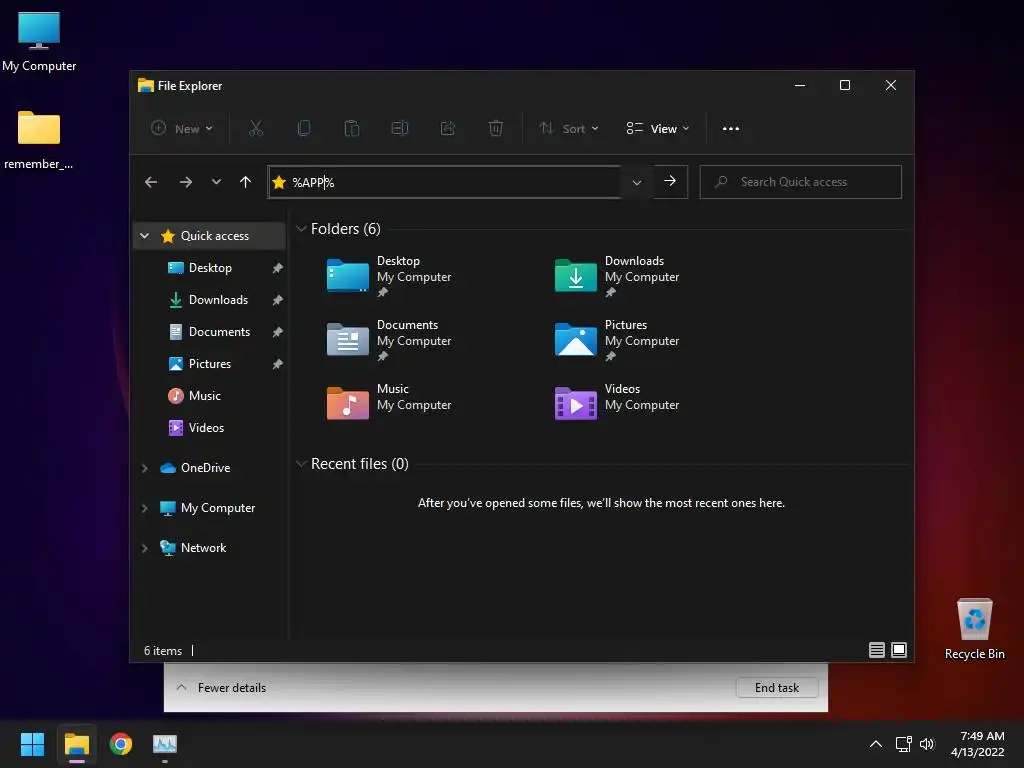This screenshot has width=1024, height=768.
Task: Unpin Desktop using its sidebar pin icon
Action: (x=278, y=268)
